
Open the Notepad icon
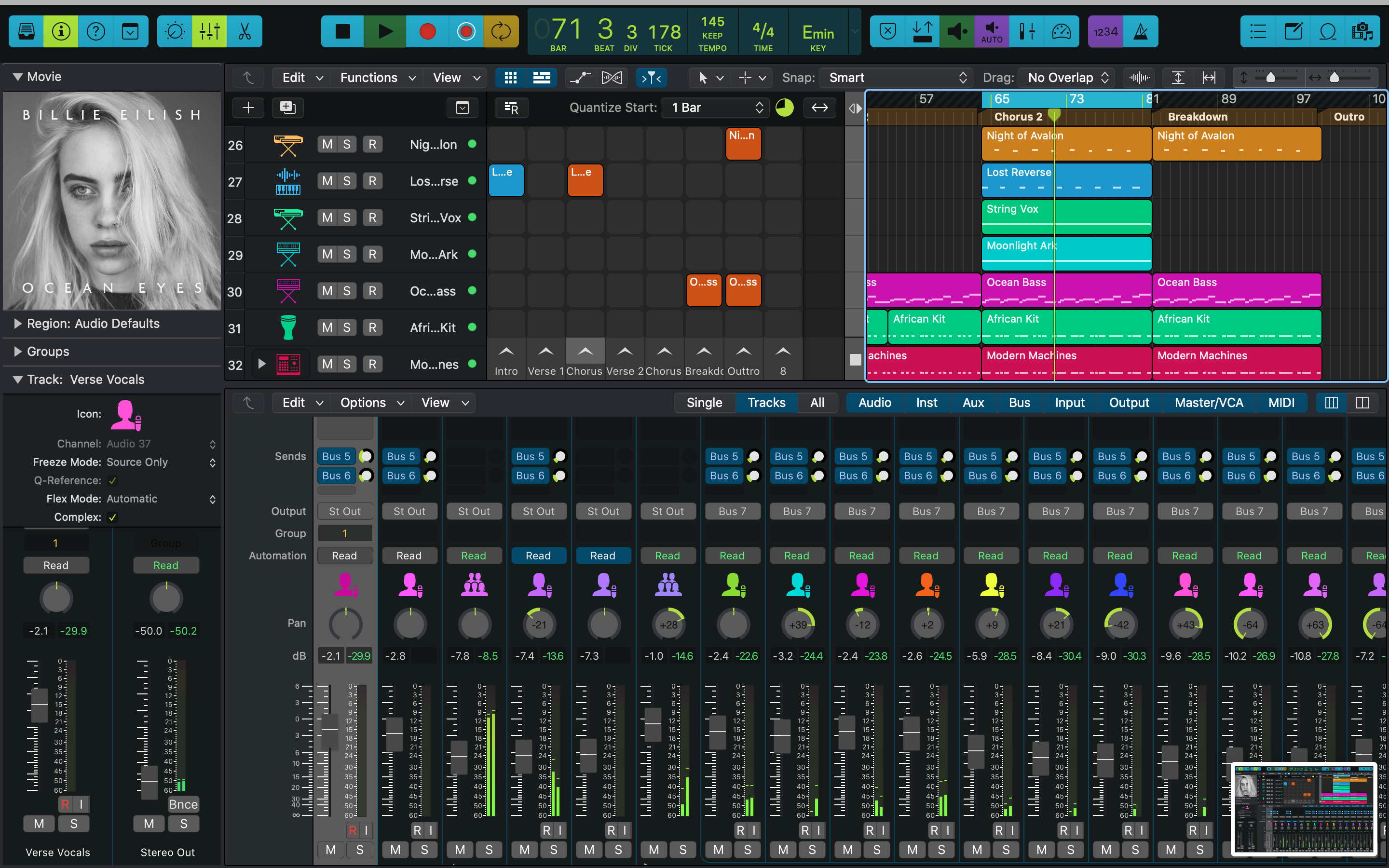click(x=1293, y=31)
